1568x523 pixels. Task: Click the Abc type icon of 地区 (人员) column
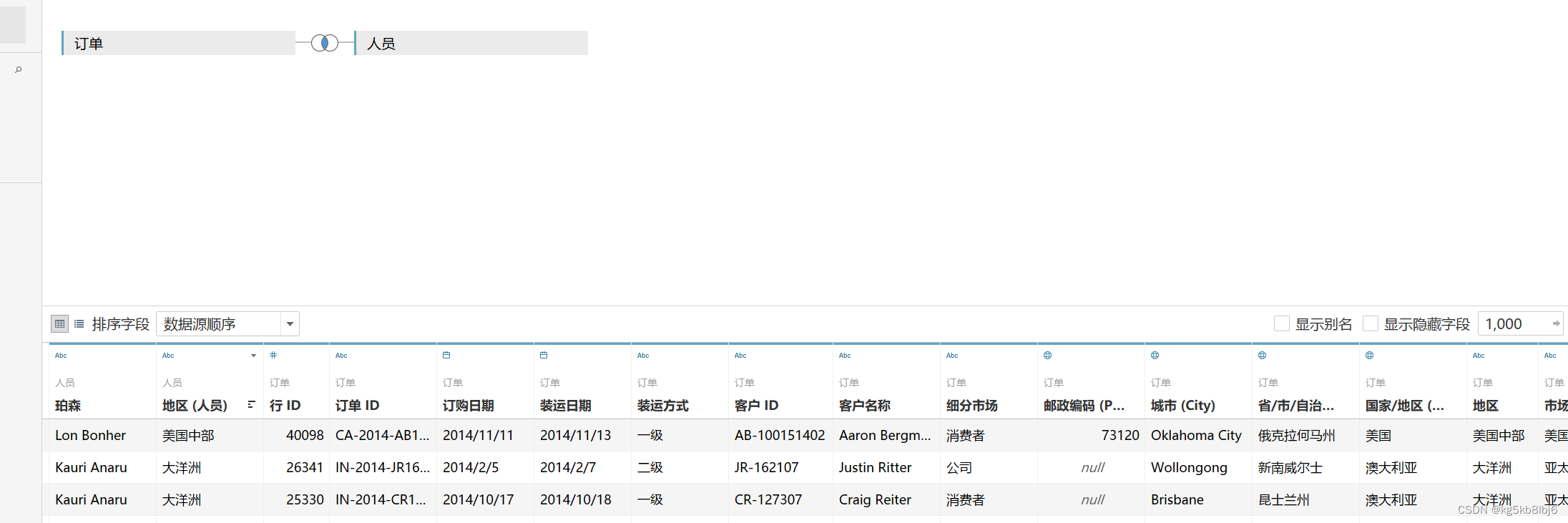point(168,356)
